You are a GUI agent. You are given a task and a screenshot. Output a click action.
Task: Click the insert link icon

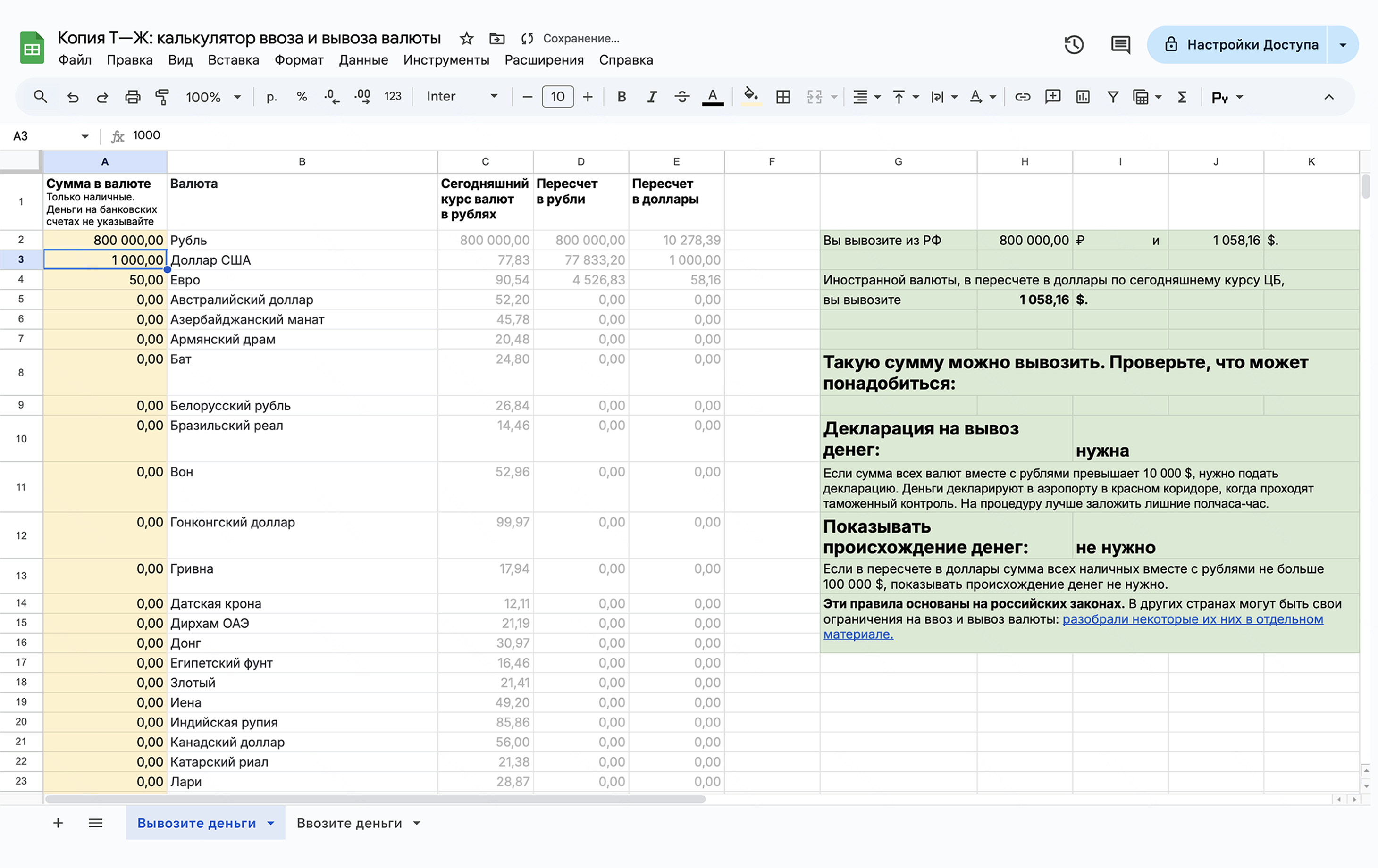point(1022,97)
